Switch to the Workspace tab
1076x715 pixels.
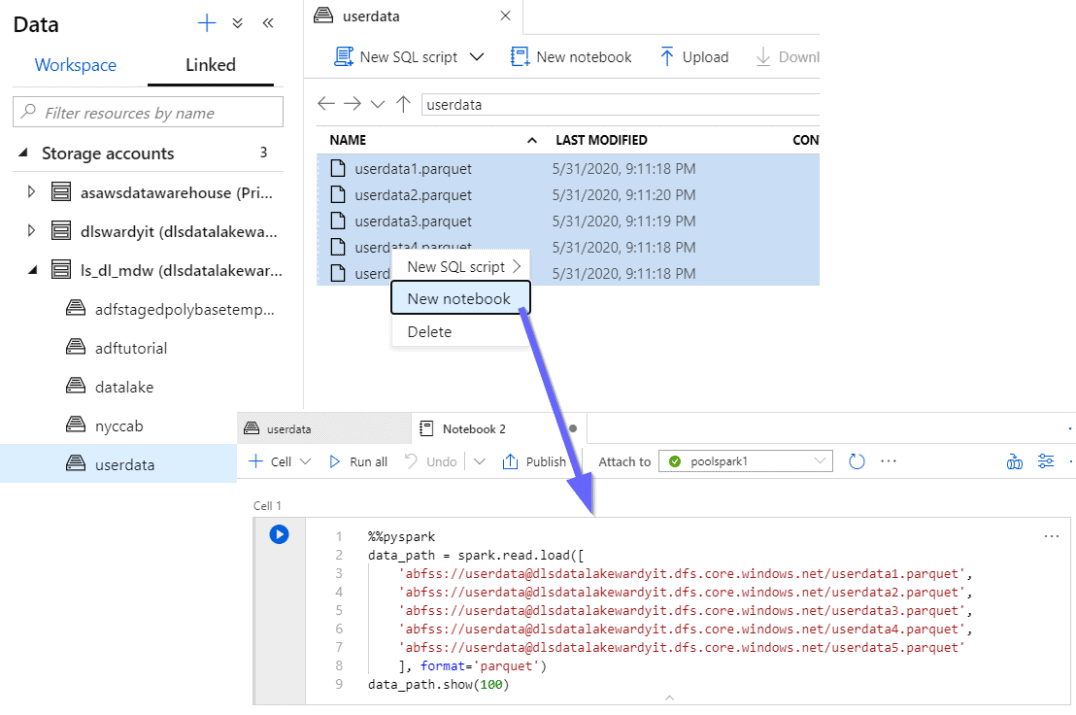(x=75, y=64)
